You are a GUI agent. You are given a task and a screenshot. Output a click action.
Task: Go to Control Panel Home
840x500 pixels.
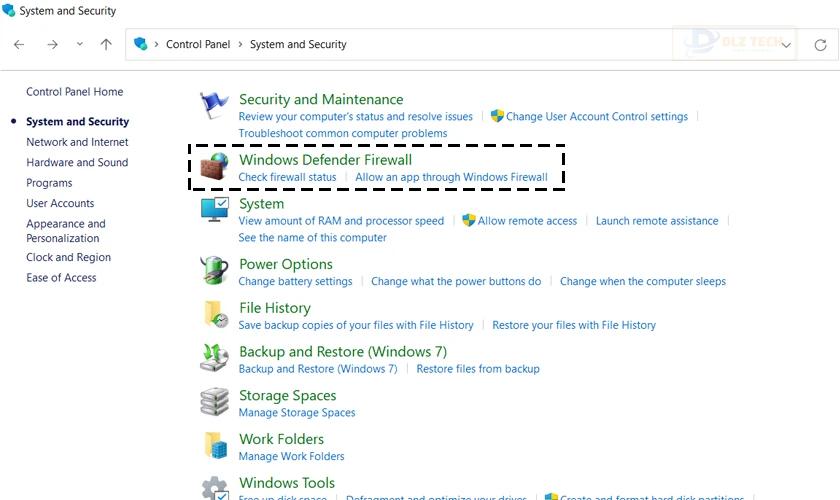click(74, 92)
